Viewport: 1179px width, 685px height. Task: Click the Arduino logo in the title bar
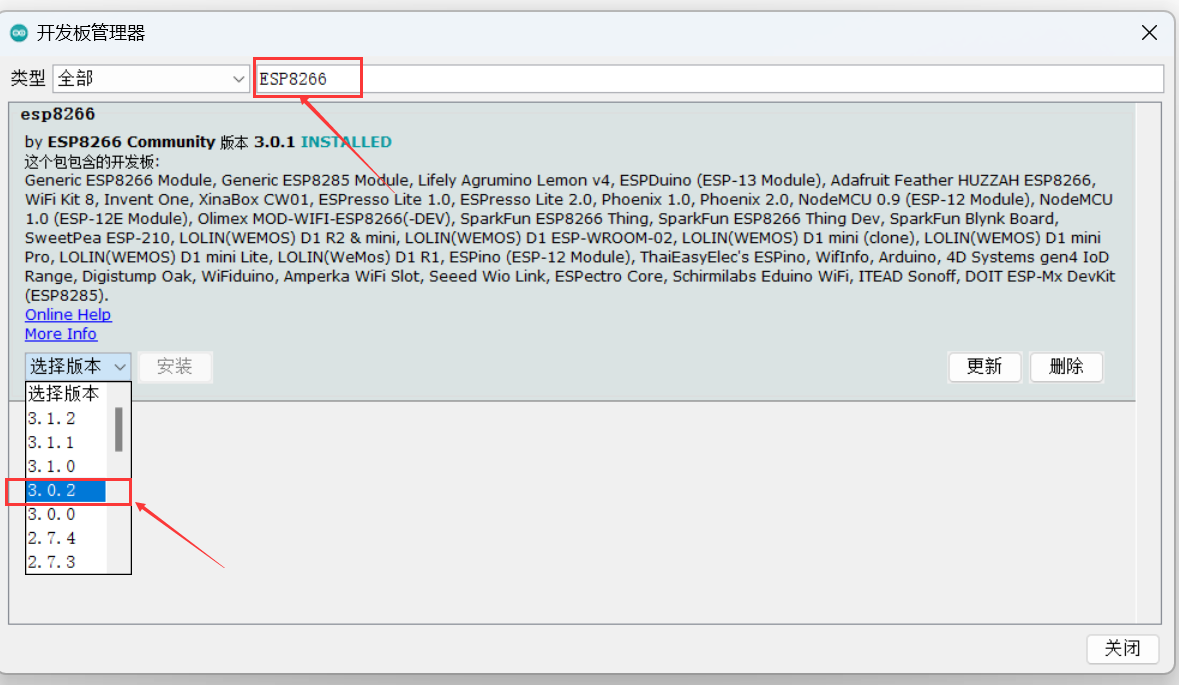click(x=19, y=33)
